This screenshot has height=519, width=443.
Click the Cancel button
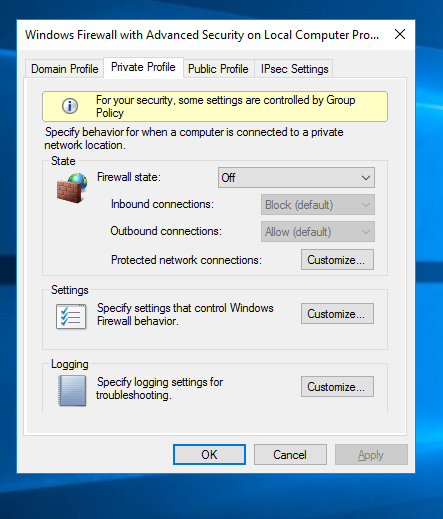290,455
